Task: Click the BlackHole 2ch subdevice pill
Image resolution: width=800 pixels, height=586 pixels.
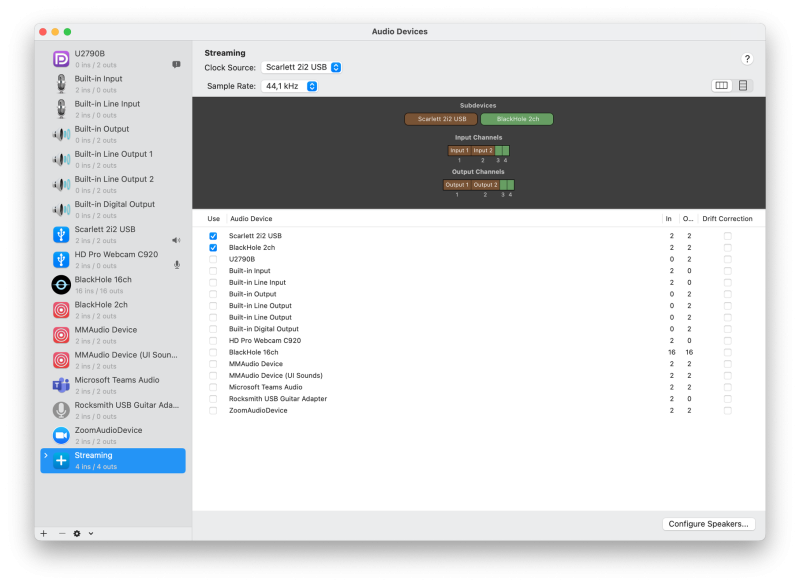Action: (x=517, y=119)
